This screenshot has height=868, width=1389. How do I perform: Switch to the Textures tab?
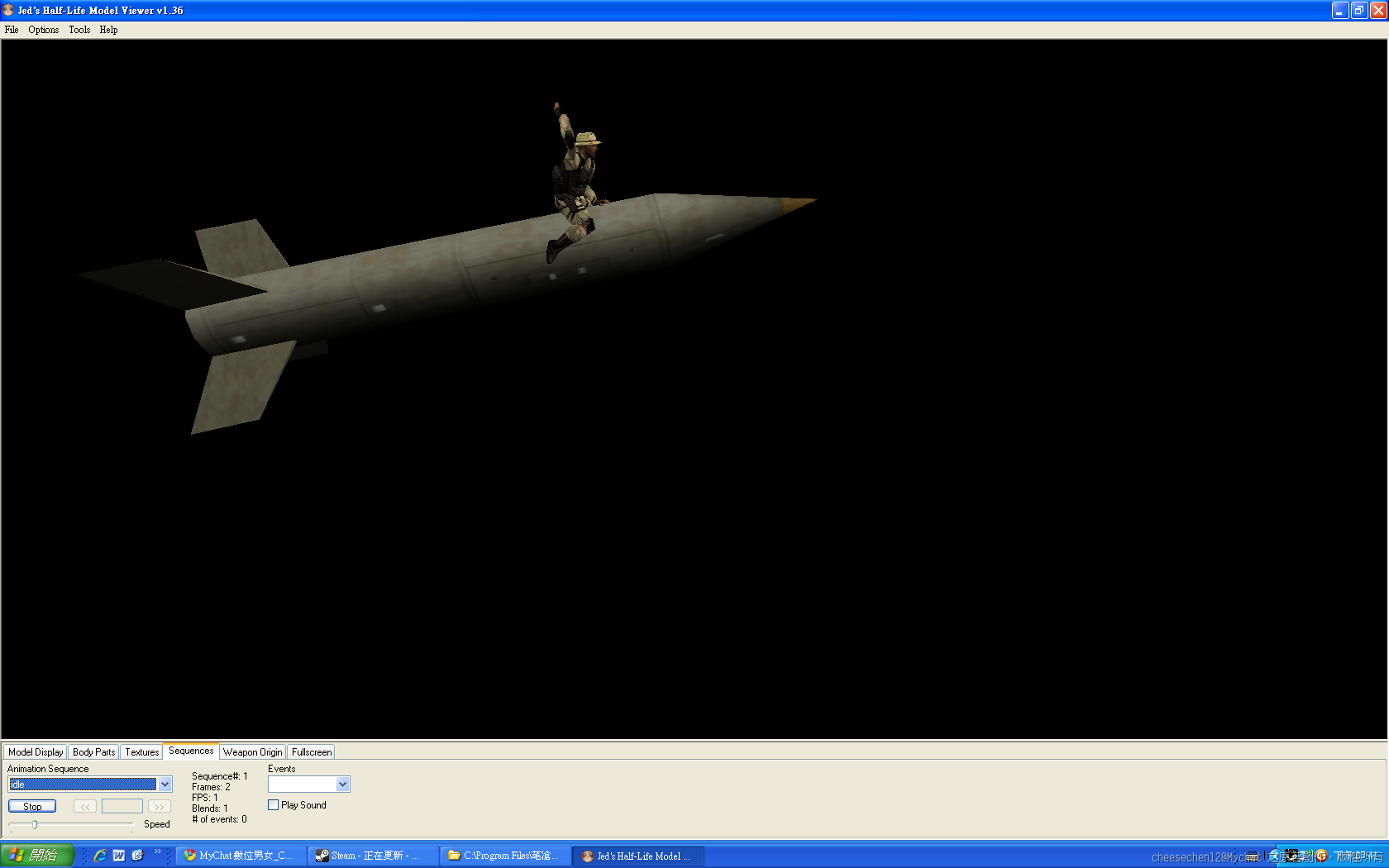(141, 752)
